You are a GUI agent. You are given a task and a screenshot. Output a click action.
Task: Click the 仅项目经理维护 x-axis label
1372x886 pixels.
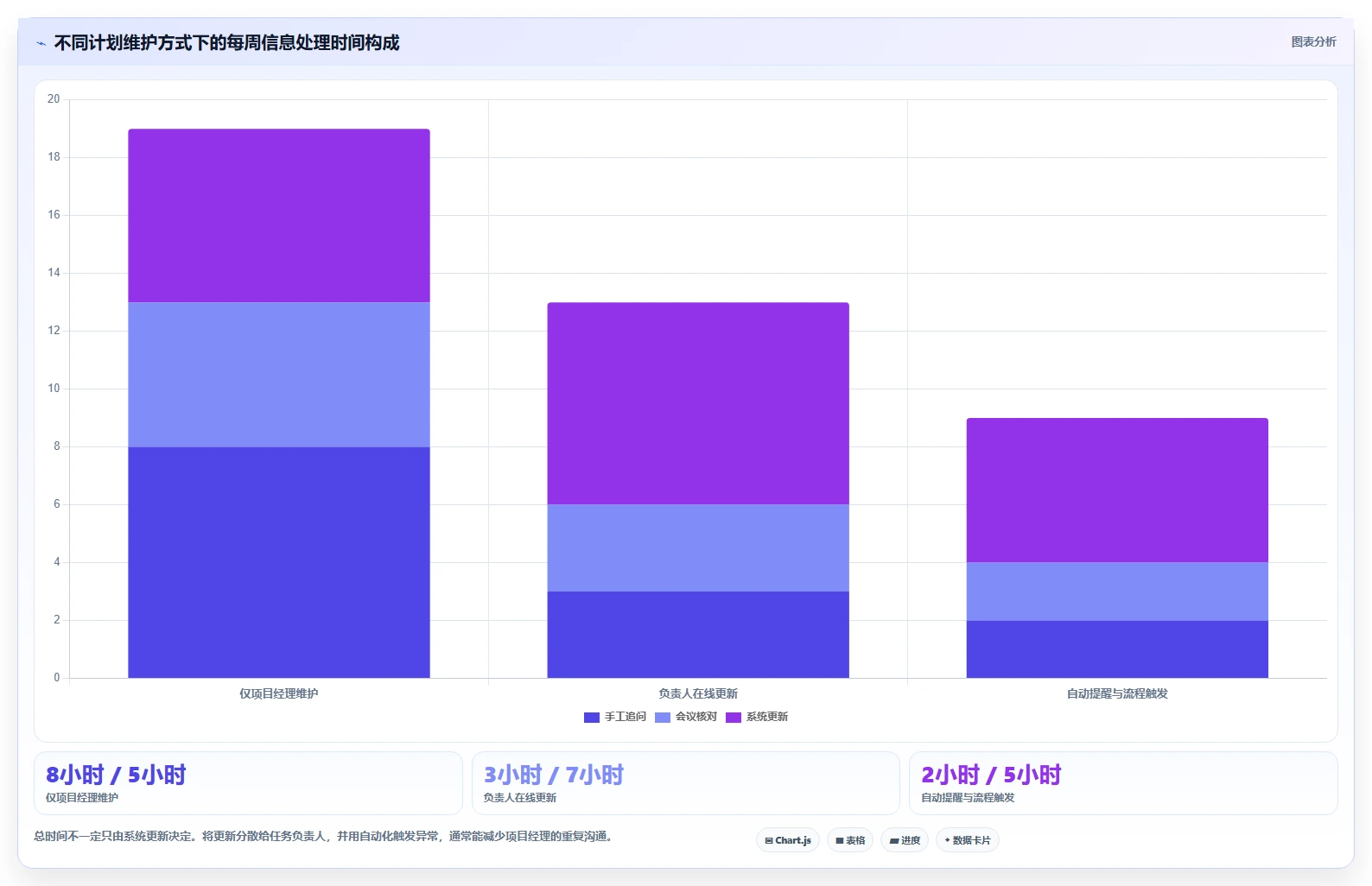coord(279,693)
